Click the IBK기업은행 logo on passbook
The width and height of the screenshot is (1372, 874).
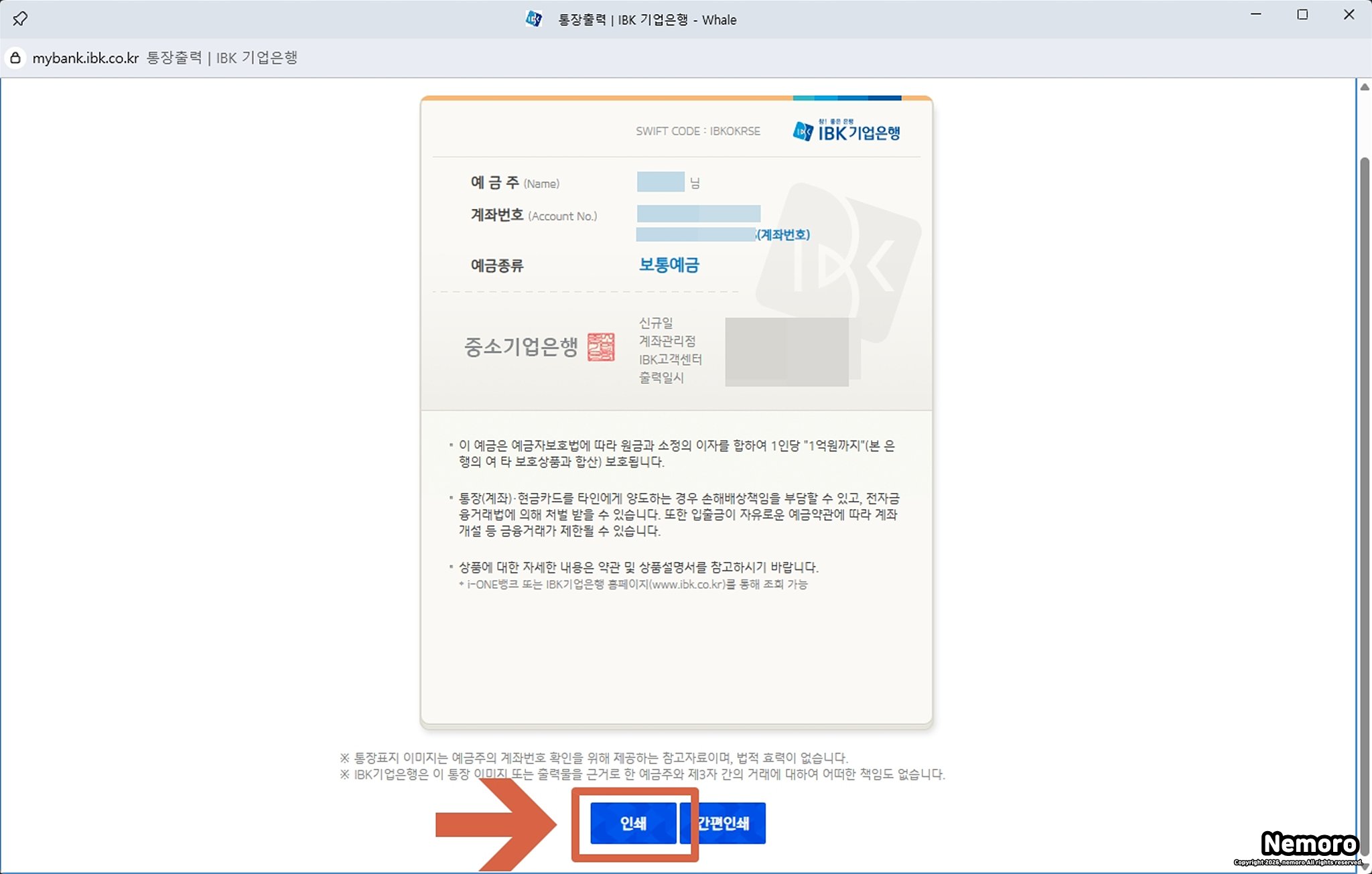(846, 131)
